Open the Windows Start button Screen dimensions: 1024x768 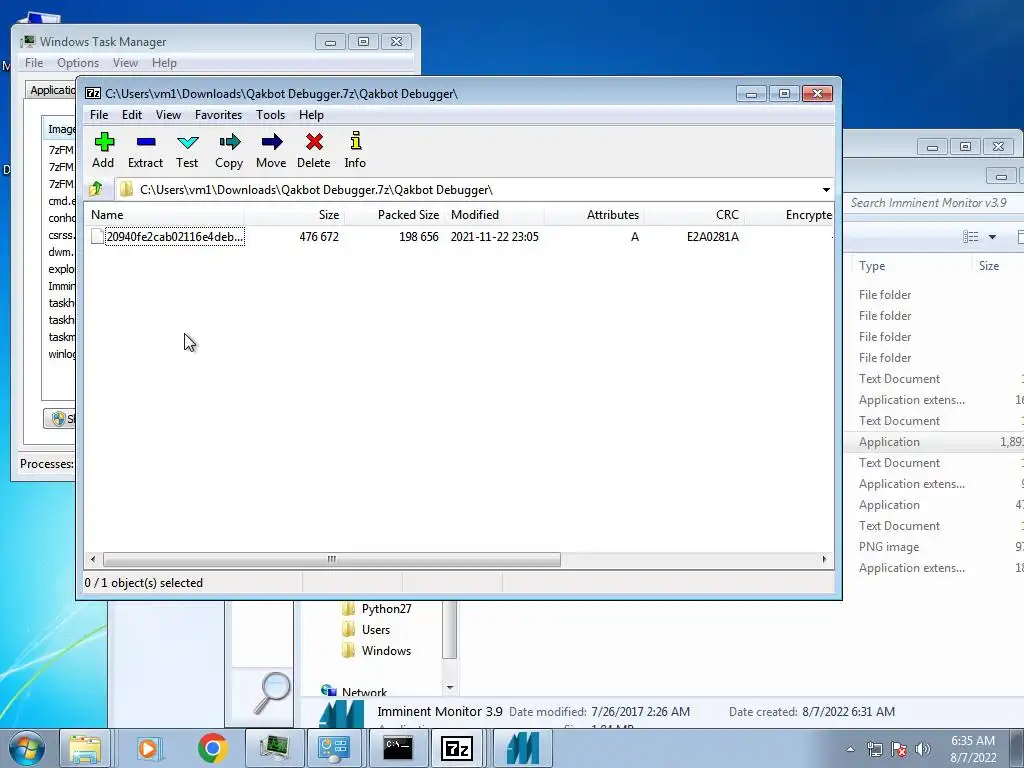pos(27,748)
